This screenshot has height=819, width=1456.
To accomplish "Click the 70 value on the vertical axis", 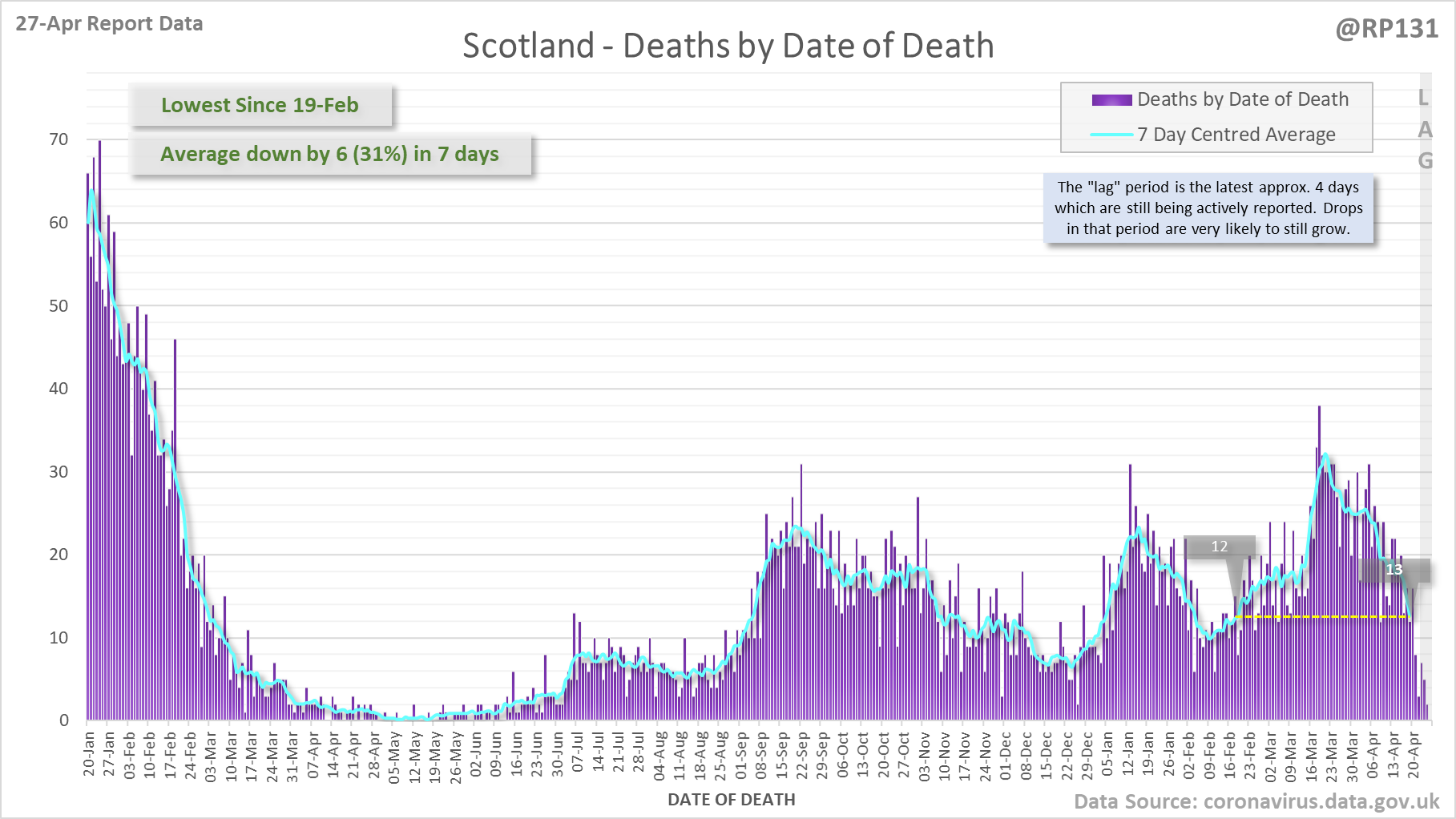I will pyautogui.click(x=58, y=139).
